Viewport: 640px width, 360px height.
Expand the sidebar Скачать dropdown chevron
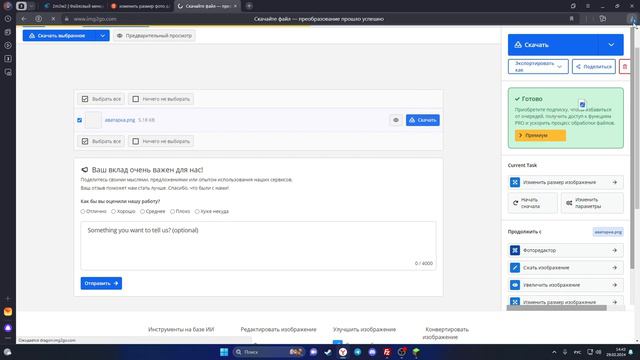(611, 45)
